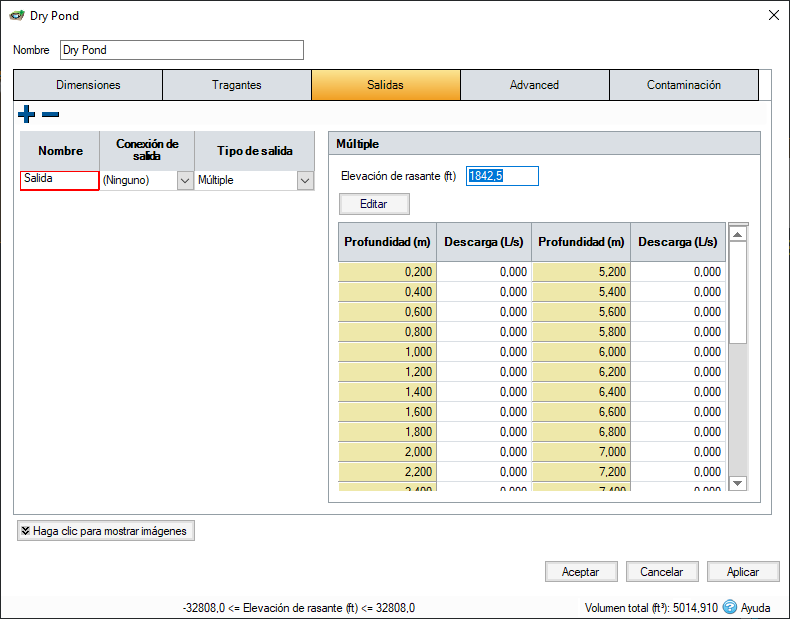Select the Profundidad cell 1,200
Screen dimensions: 790x619
pos(387,372)
